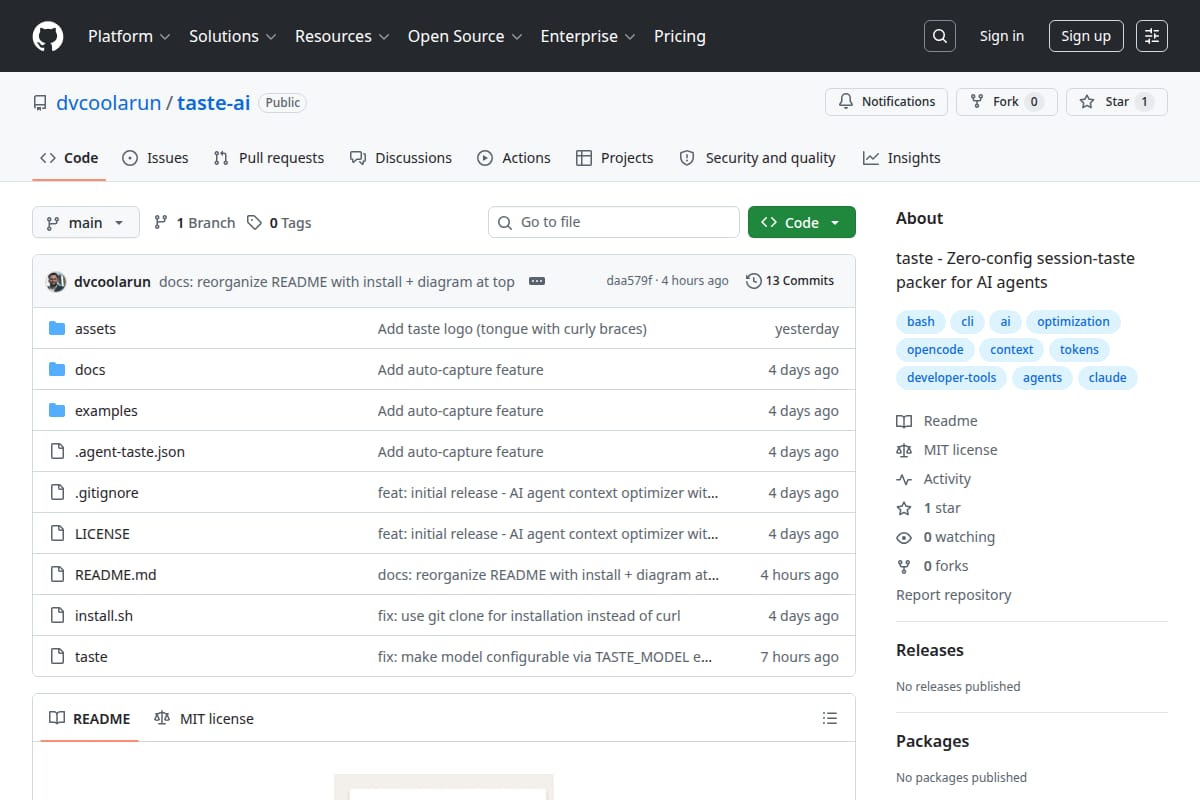
Task: Open dvcoolarun owner profile link
Action: (x=108, y=102)
